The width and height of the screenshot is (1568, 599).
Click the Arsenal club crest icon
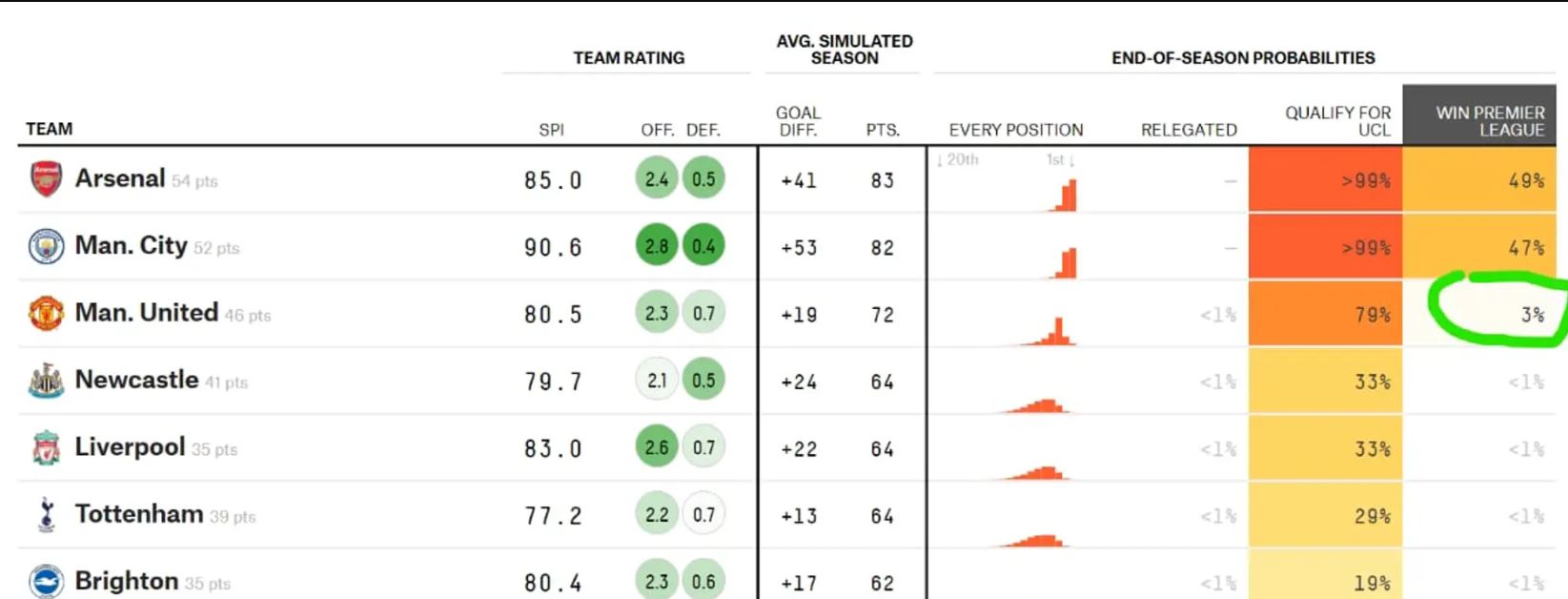tap(46, 179)
